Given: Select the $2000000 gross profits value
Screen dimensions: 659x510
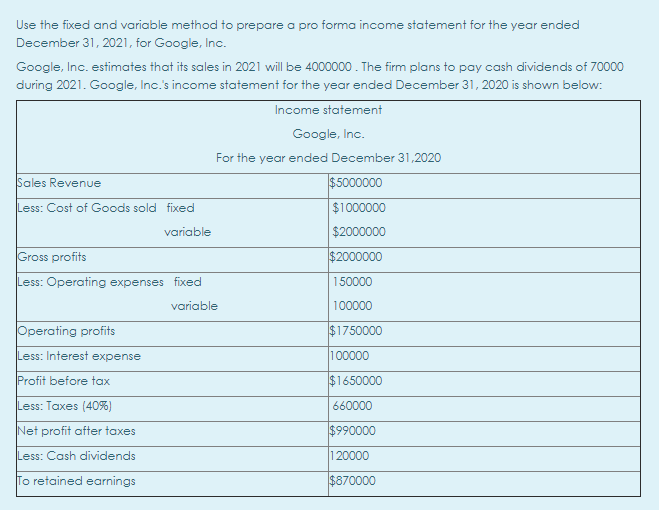Looking at the screenshot, I should [356, 257].
